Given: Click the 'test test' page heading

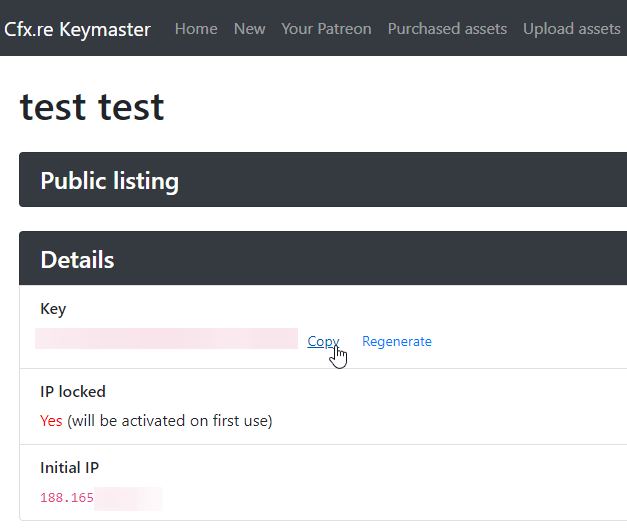Looking at the screenshot, I should click(92, 106).
